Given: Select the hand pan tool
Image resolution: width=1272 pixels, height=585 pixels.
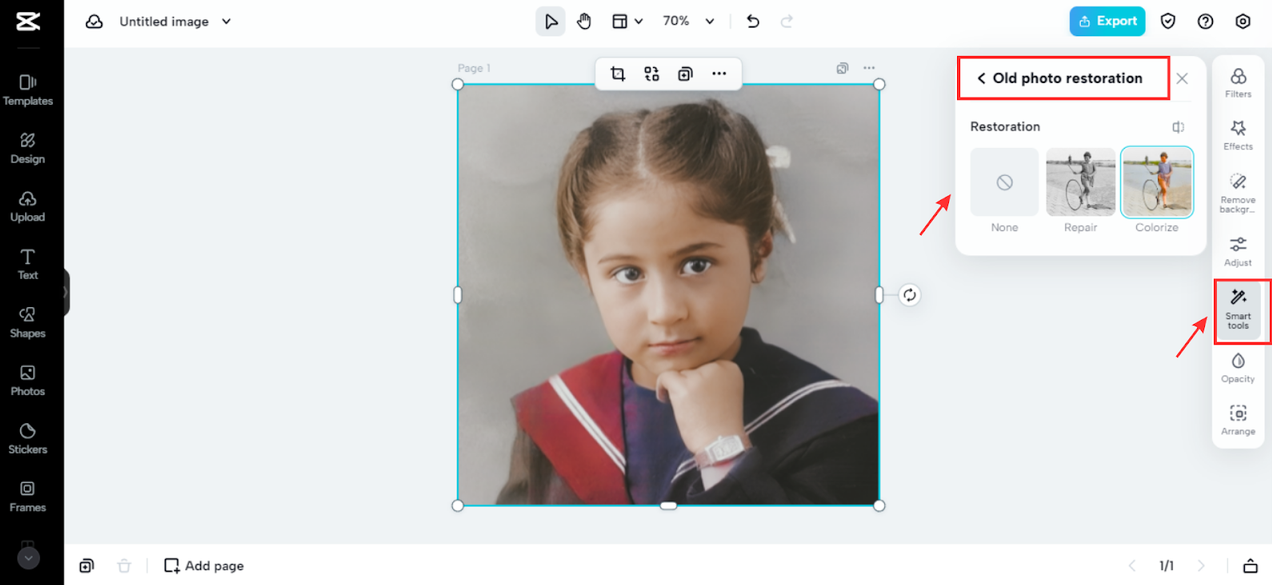Looking at the screenshot, I should point(584,21).
